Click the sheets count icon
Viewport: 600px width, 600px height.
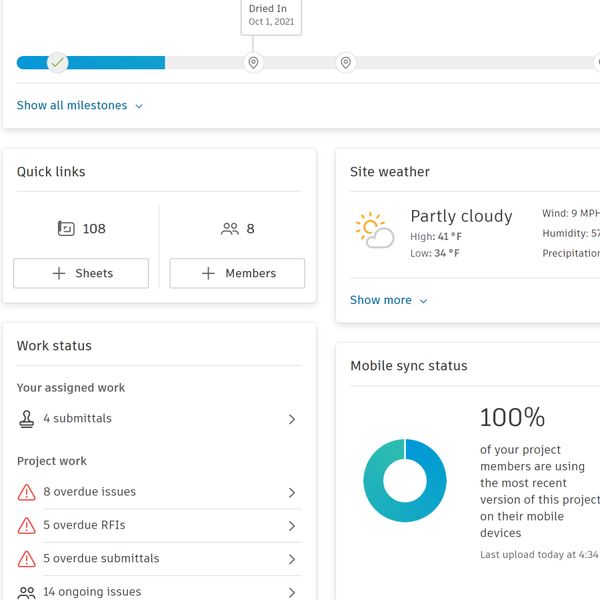pyautogui.click(x=66, y=229)
